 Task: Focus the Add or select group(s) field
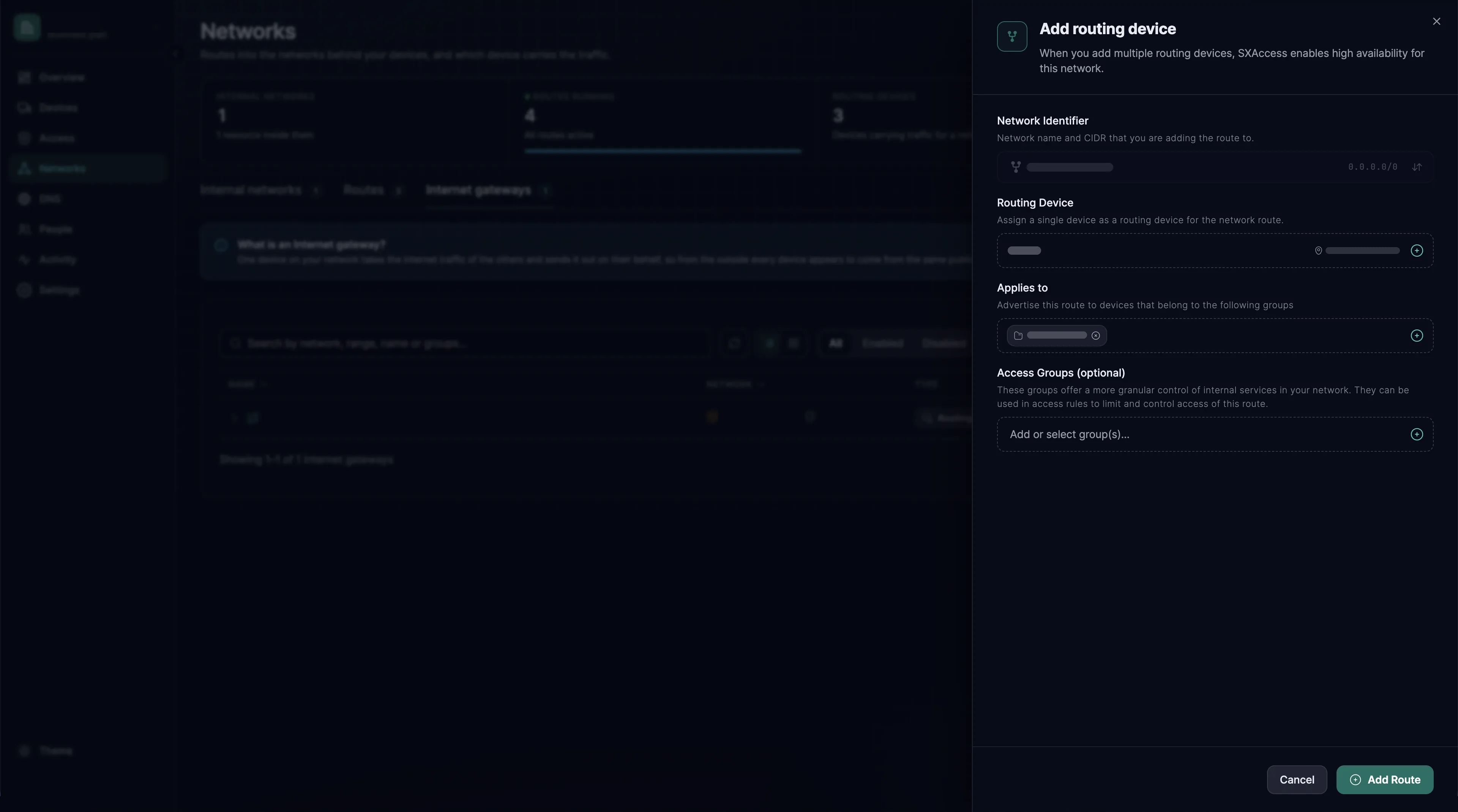coord(1215,435)
